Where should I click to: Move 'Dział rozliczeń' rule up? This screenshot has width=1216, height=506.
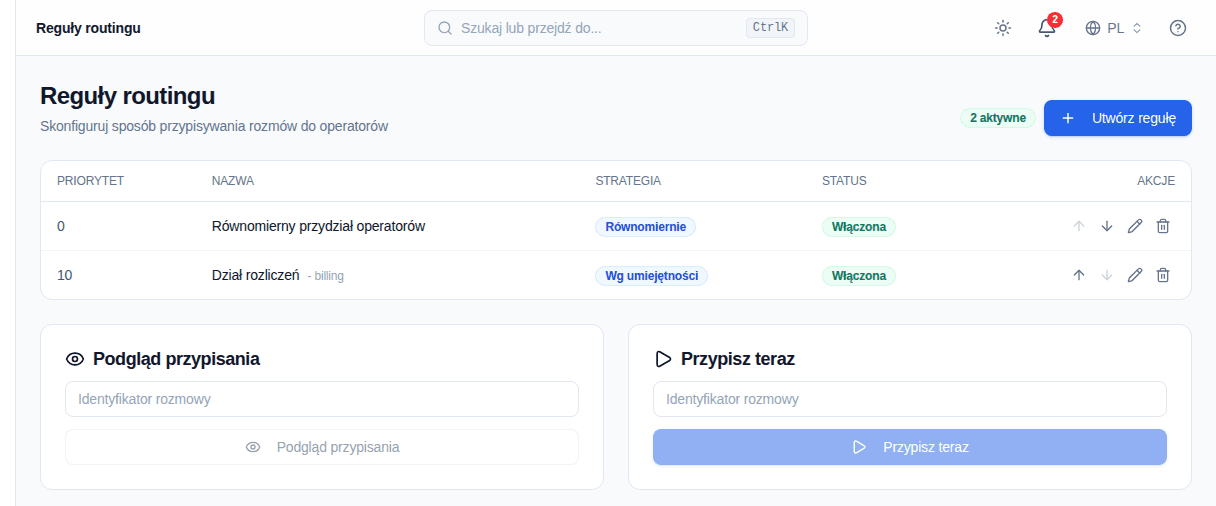[1079, 275]
